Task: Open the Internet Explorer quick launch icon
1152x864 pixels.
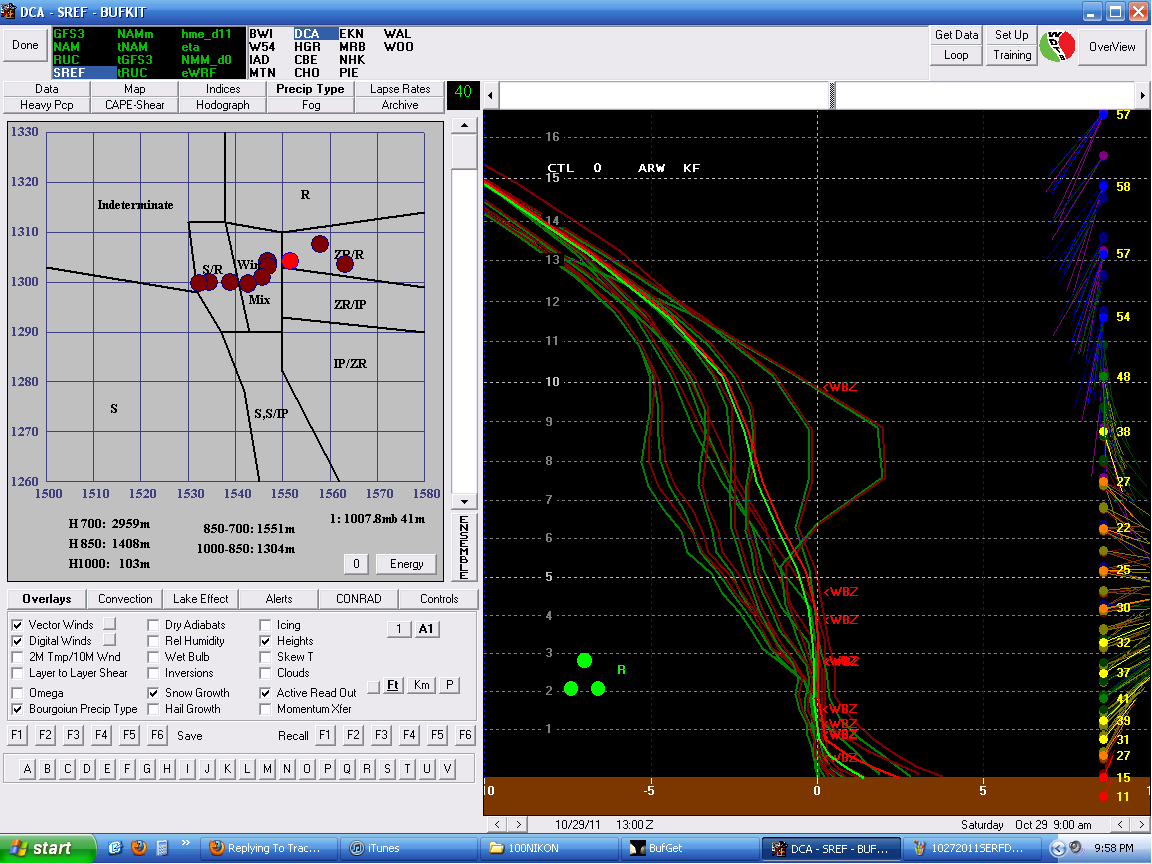Action: point(115,848)
